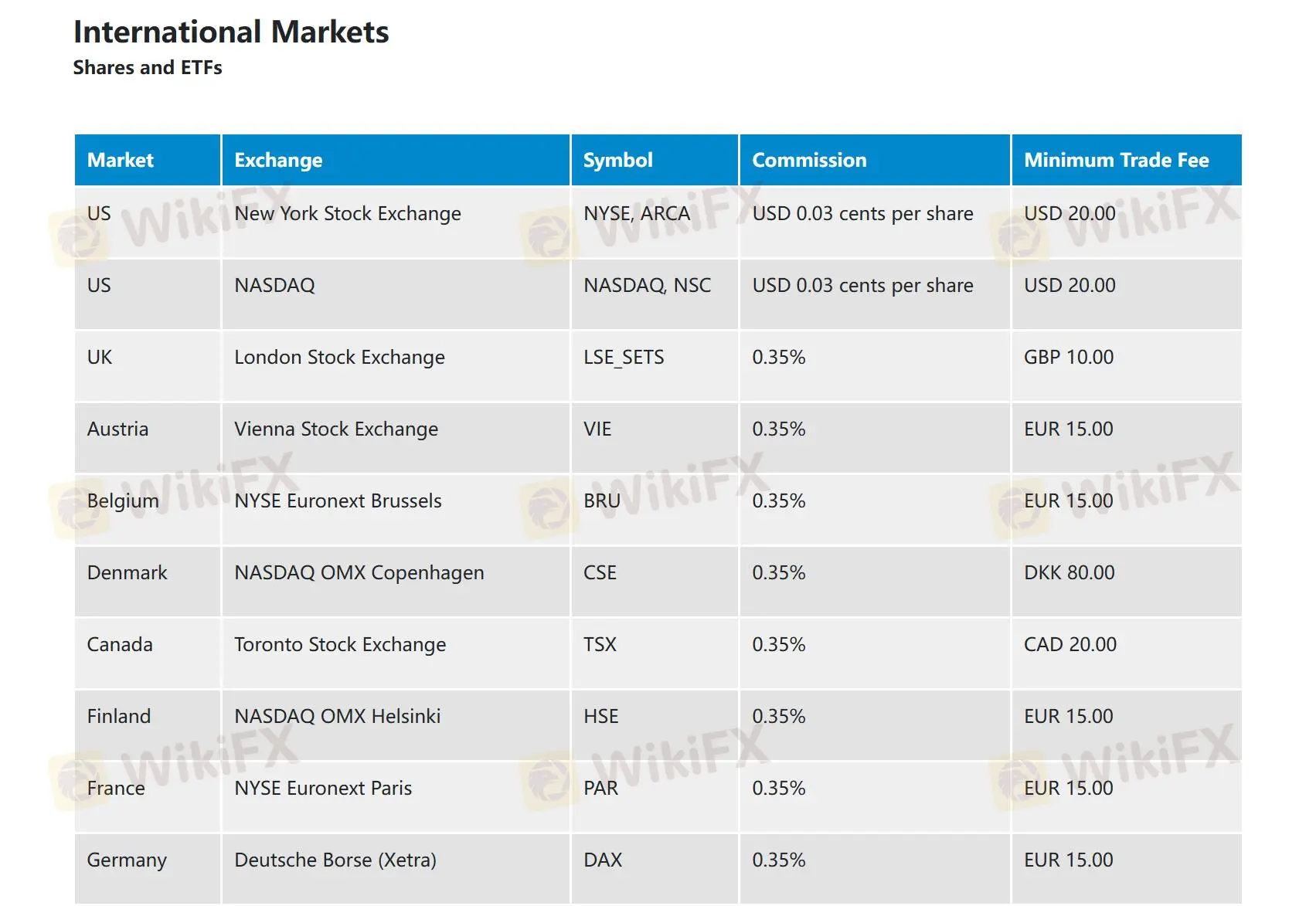Screen dimensions: 1316x906
Task: Click the LSE_SETS symbol cell
Action: point(624,358)
